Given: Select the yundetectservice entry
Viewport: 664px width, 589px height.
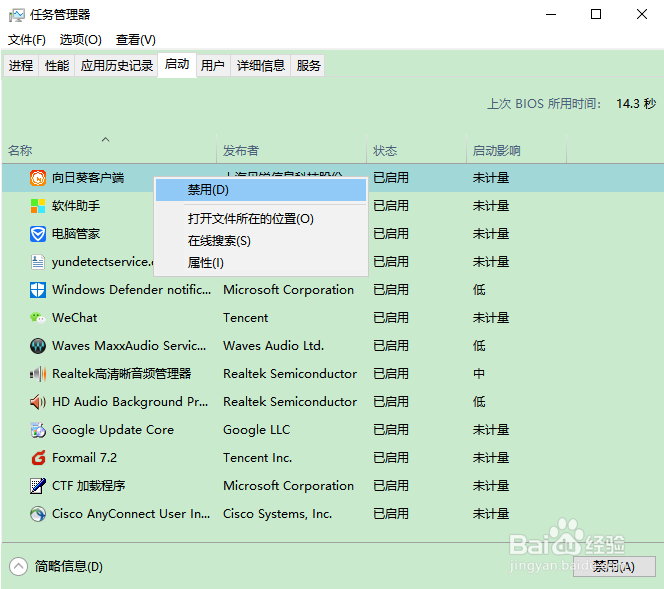Looking at the screenshot, I should [102, 262].
